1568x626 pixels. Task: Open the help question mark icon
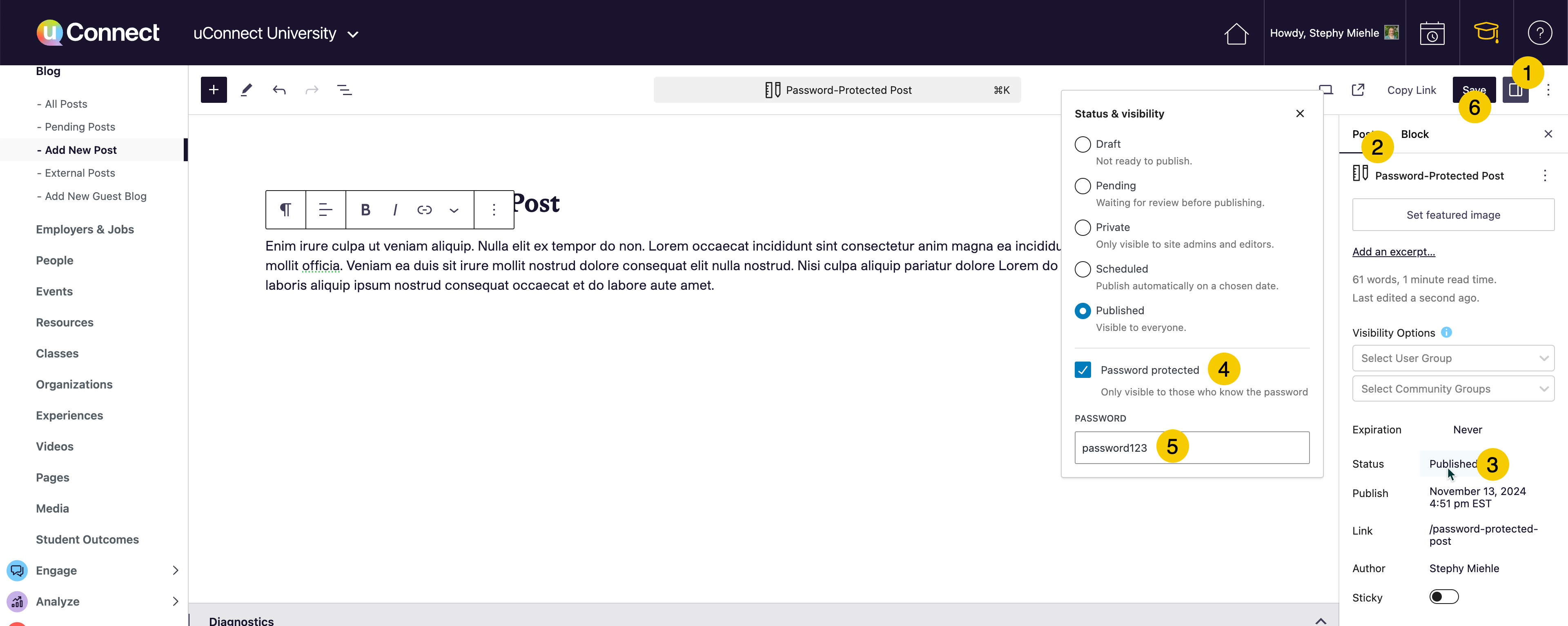[1539, 33]
